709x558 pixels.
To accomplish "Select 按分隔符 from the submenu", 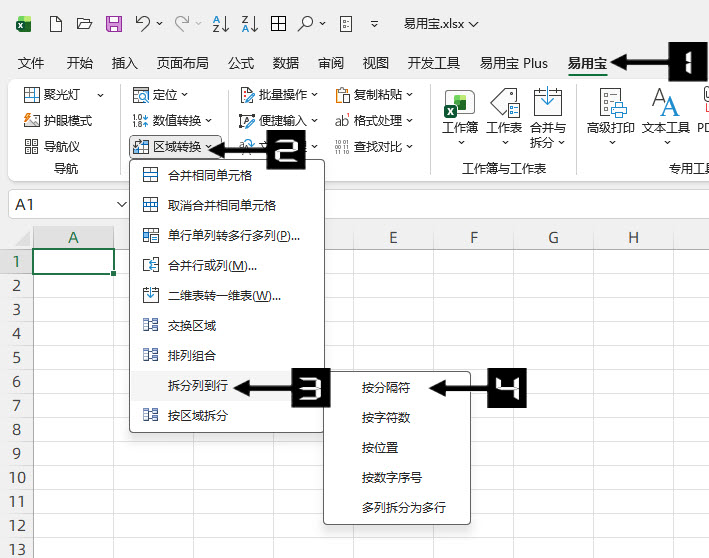I will point(386,387).
